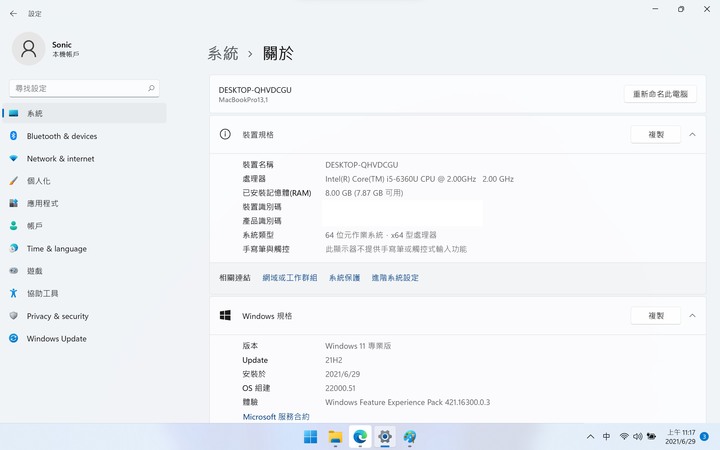
Task: Click the 系統 monitor icon in sidebar
Action: [x=14, y=113]
